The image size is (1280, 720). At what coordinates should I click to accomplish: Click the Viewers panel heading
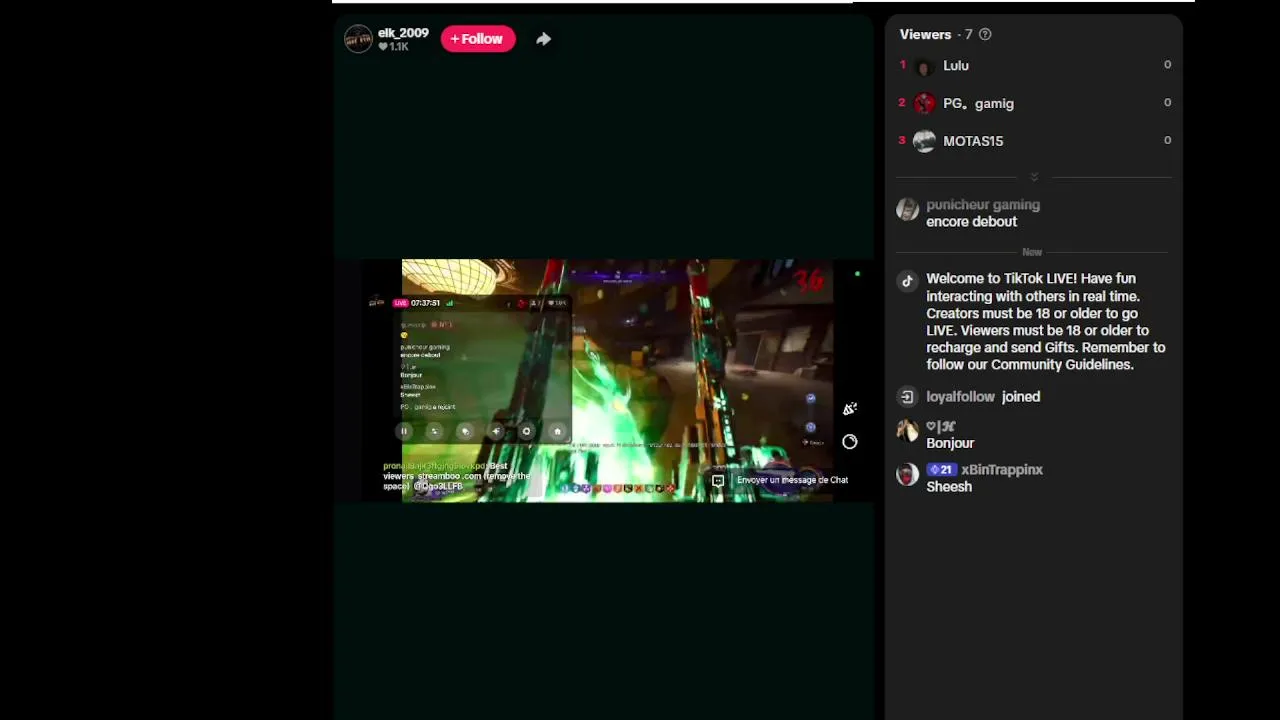click(925, 34)
